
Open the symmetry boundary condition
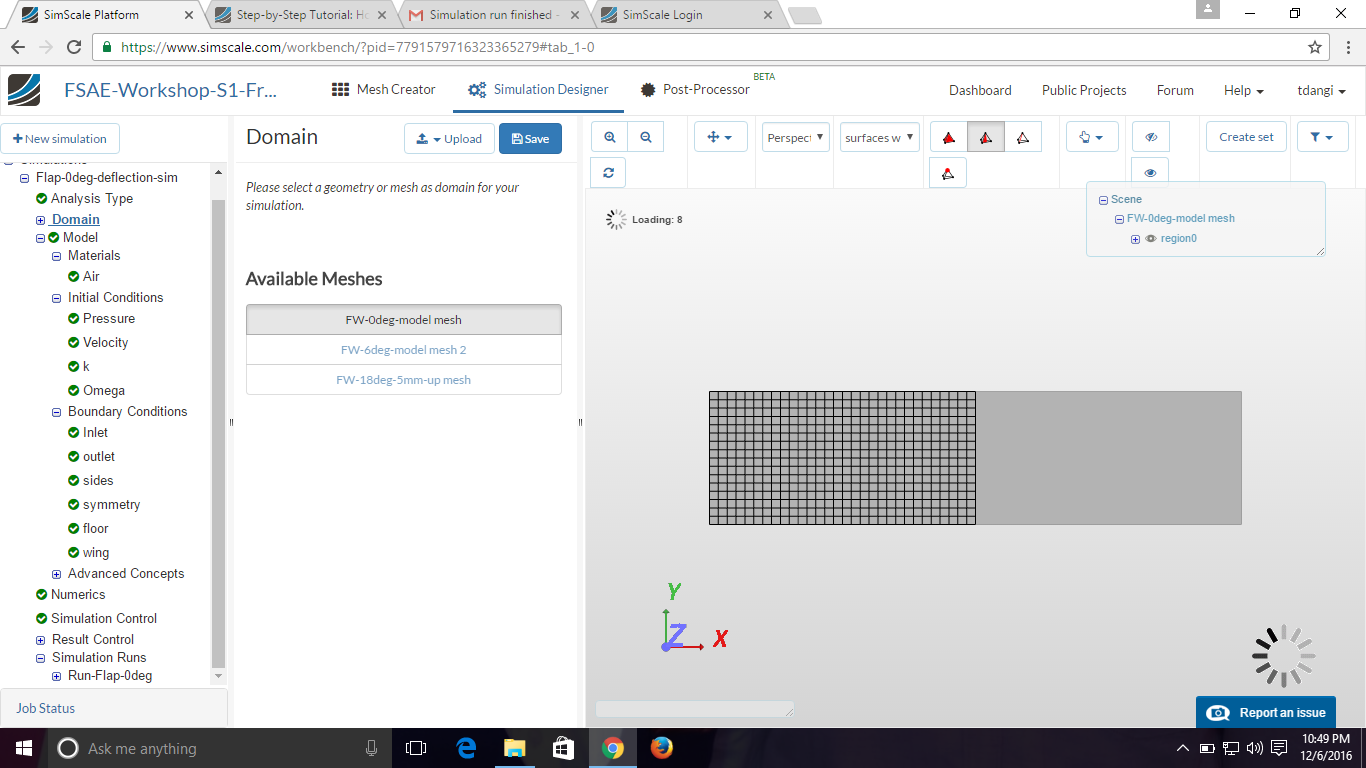pos(112,505)
